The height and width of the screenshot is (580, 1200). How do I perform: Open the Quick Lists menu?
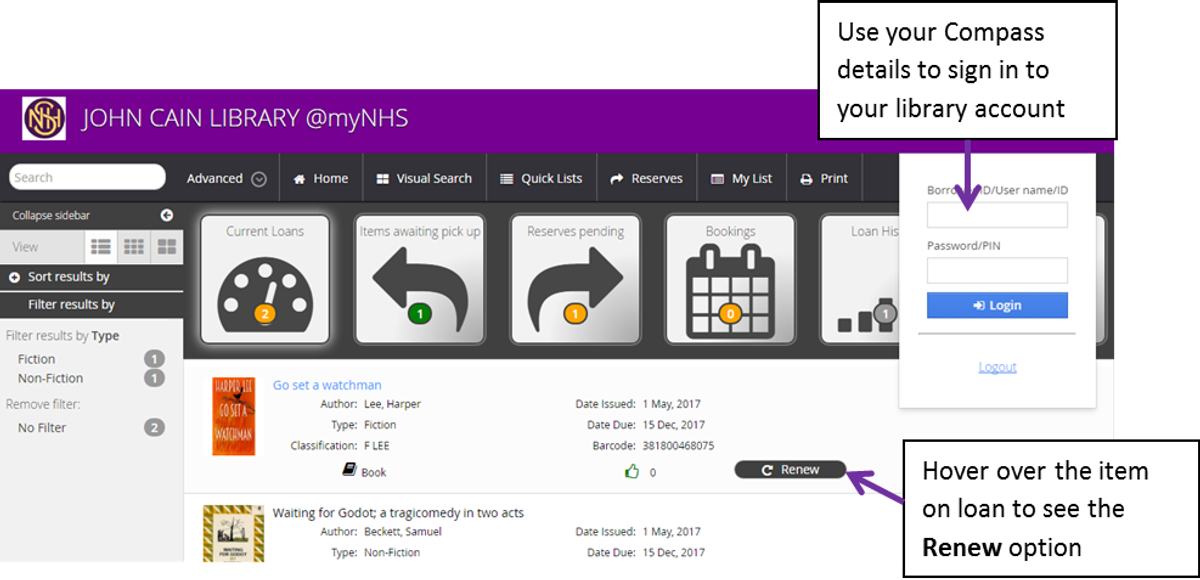541,179
